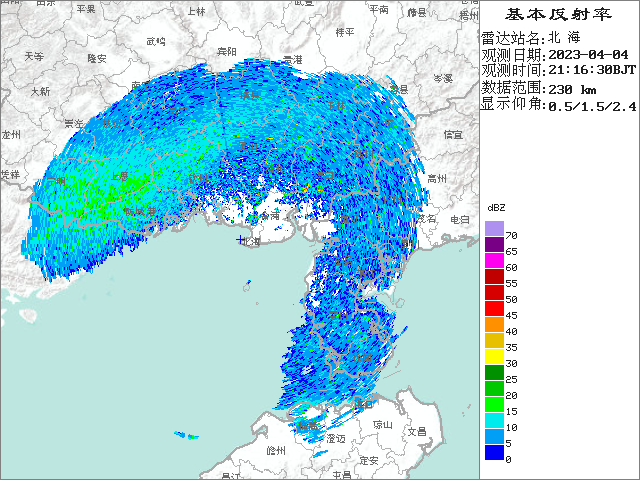Click the 澄迈 map label

336,439
